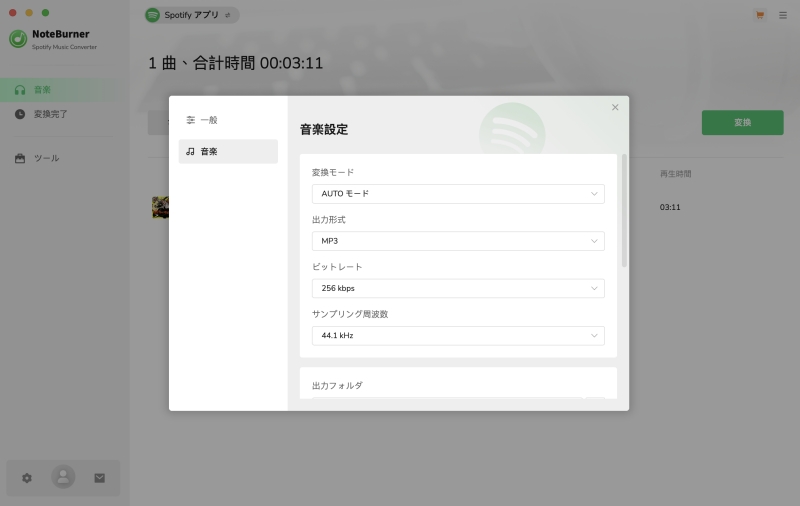Open the user profile avatar icon
Viewport: 800px width, 506px height.
[63, 477]
